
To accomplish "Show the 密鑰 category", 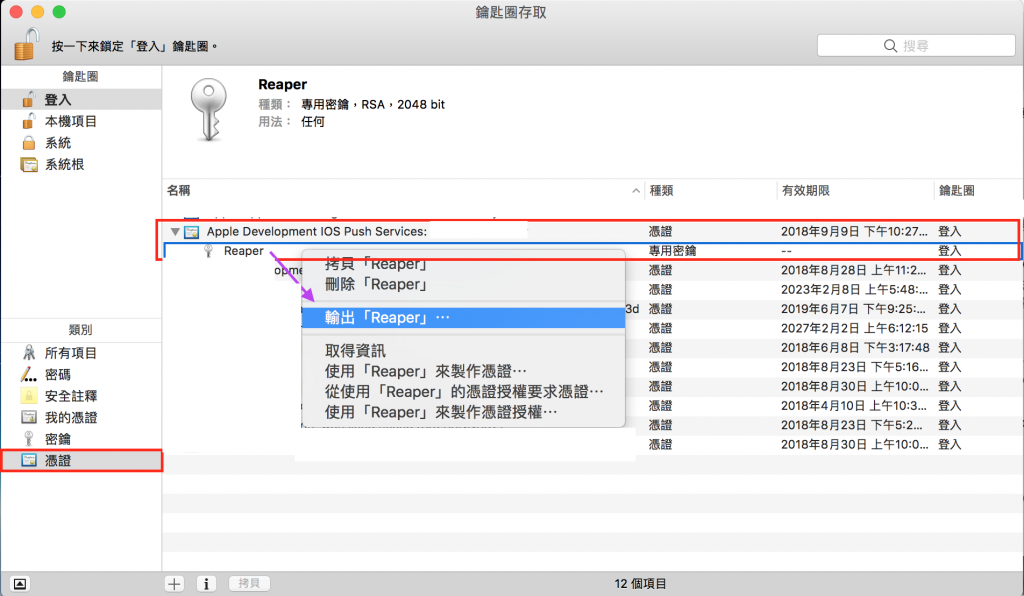I will pyautogui.click(x=81, y=439).
